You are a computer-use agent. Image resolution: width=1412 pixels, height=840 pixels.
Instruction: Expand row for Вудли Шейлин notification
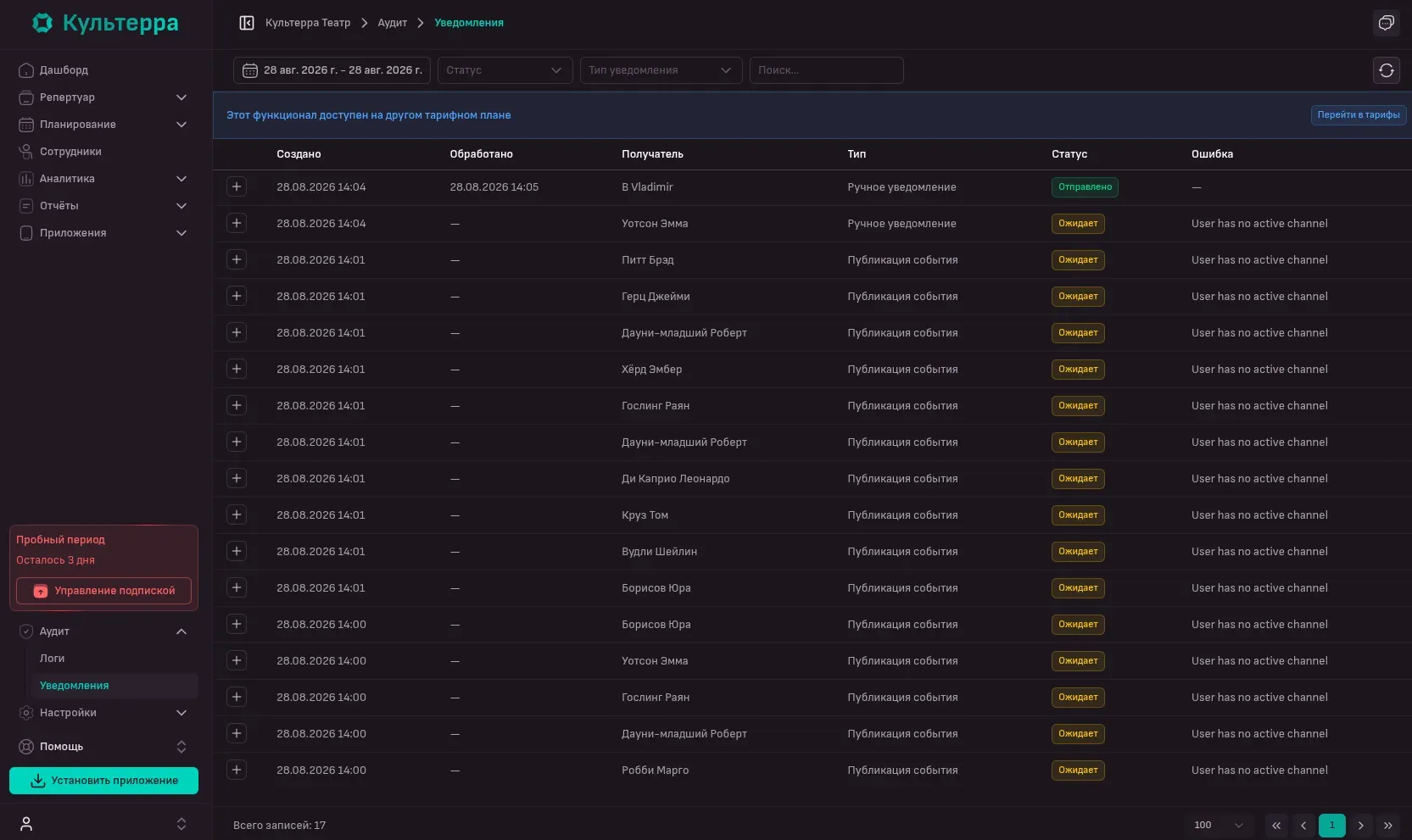pos(237,551)
